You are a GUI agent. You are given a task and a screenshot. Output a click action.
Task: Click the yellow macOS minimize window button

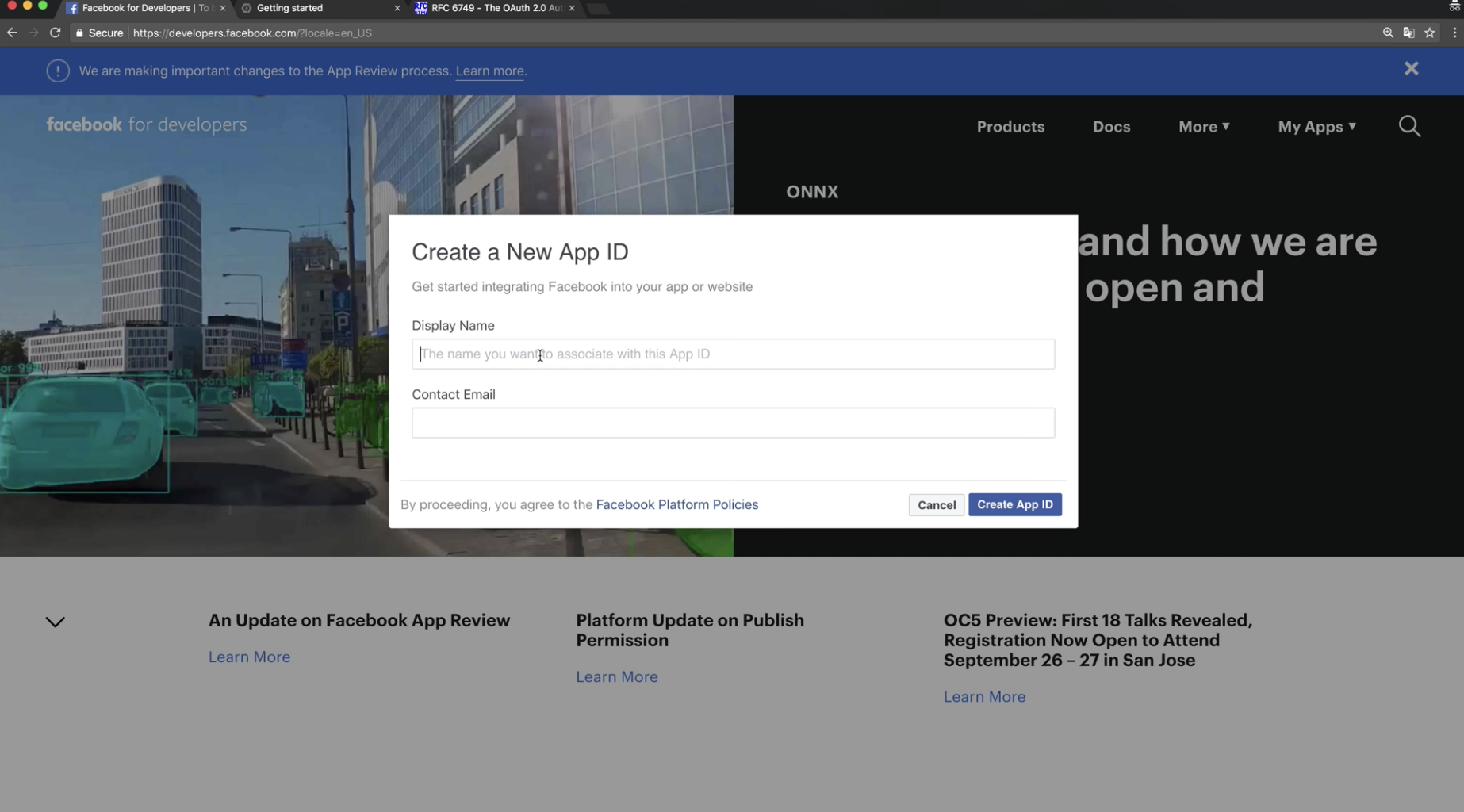pos(27,6)
